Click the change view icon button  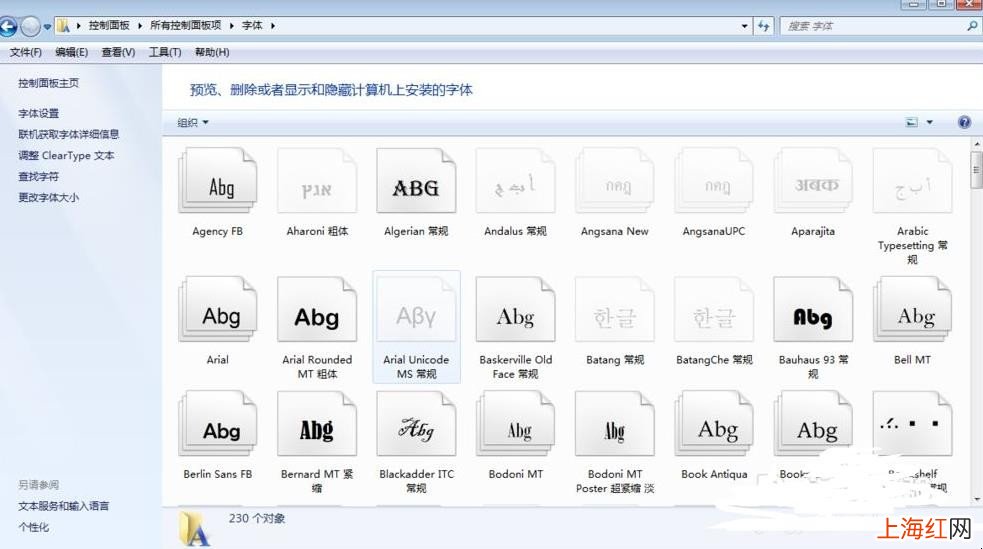tap(912, 122)
